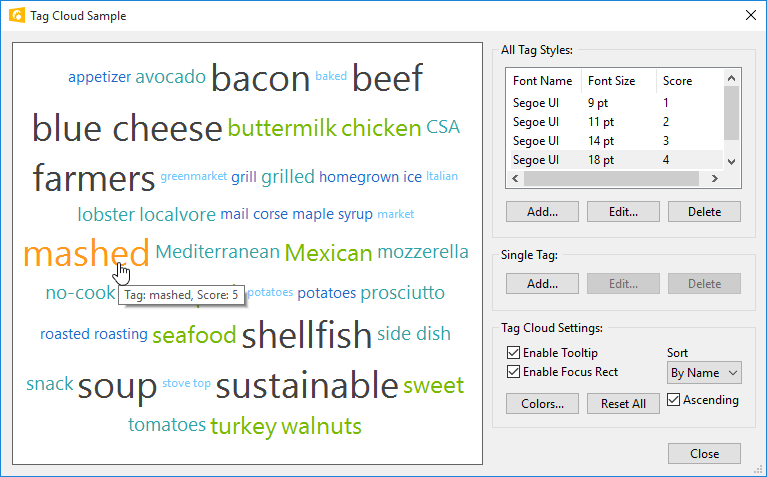The width and height of the screenshot is (767, 477).
Task: Click scroll up arrow in tag styles list
Action: click(x=731, y=78)
